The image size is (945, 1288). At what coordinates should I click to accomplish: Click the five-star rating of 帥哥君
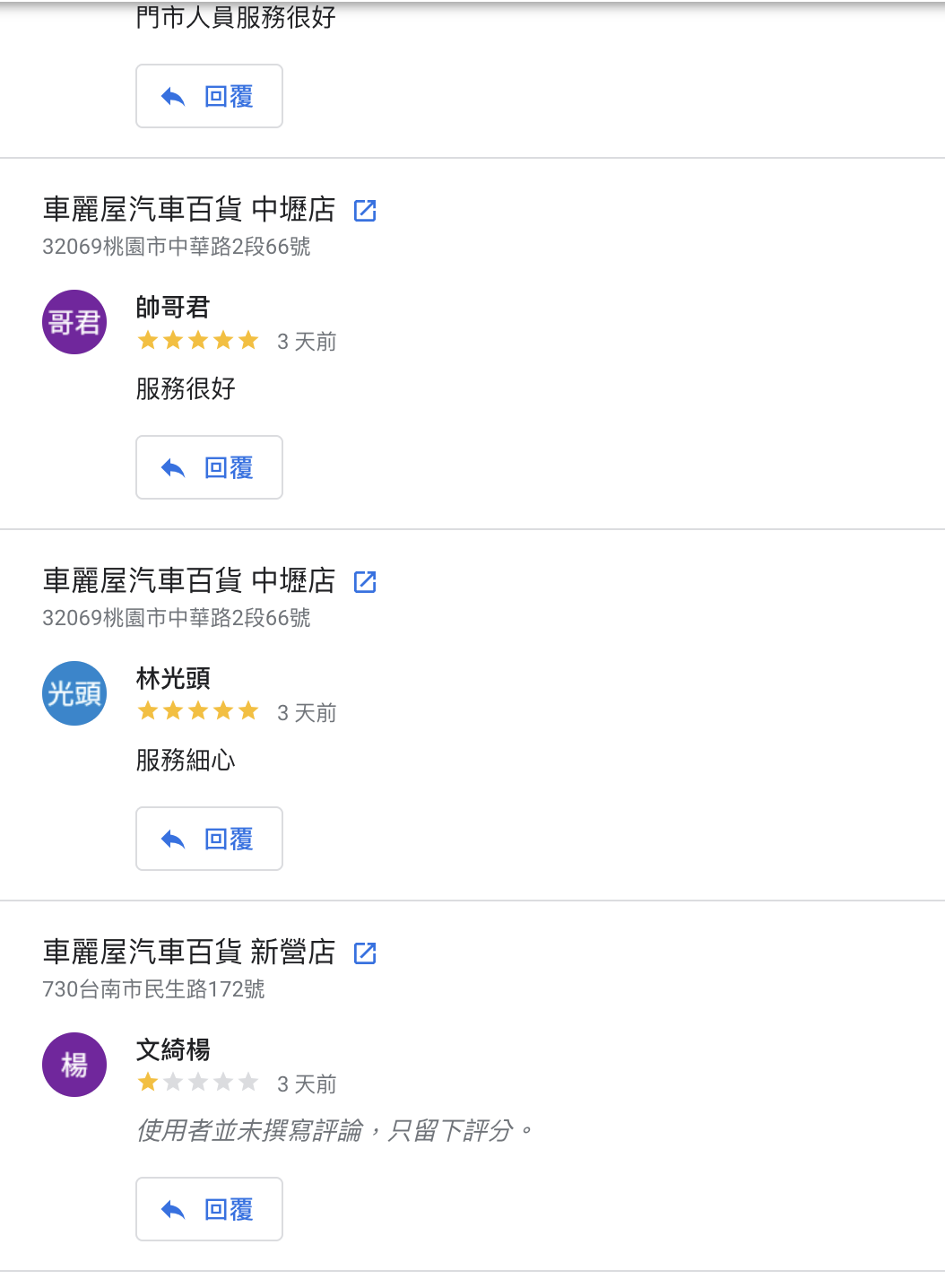[198, 341]
